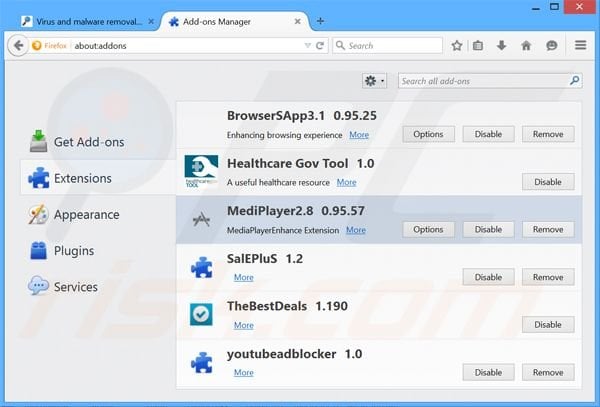The width and height of the screenshot is (600, 407).
Task: Open the Downloads arrow icon
Action: pos(501,46)
